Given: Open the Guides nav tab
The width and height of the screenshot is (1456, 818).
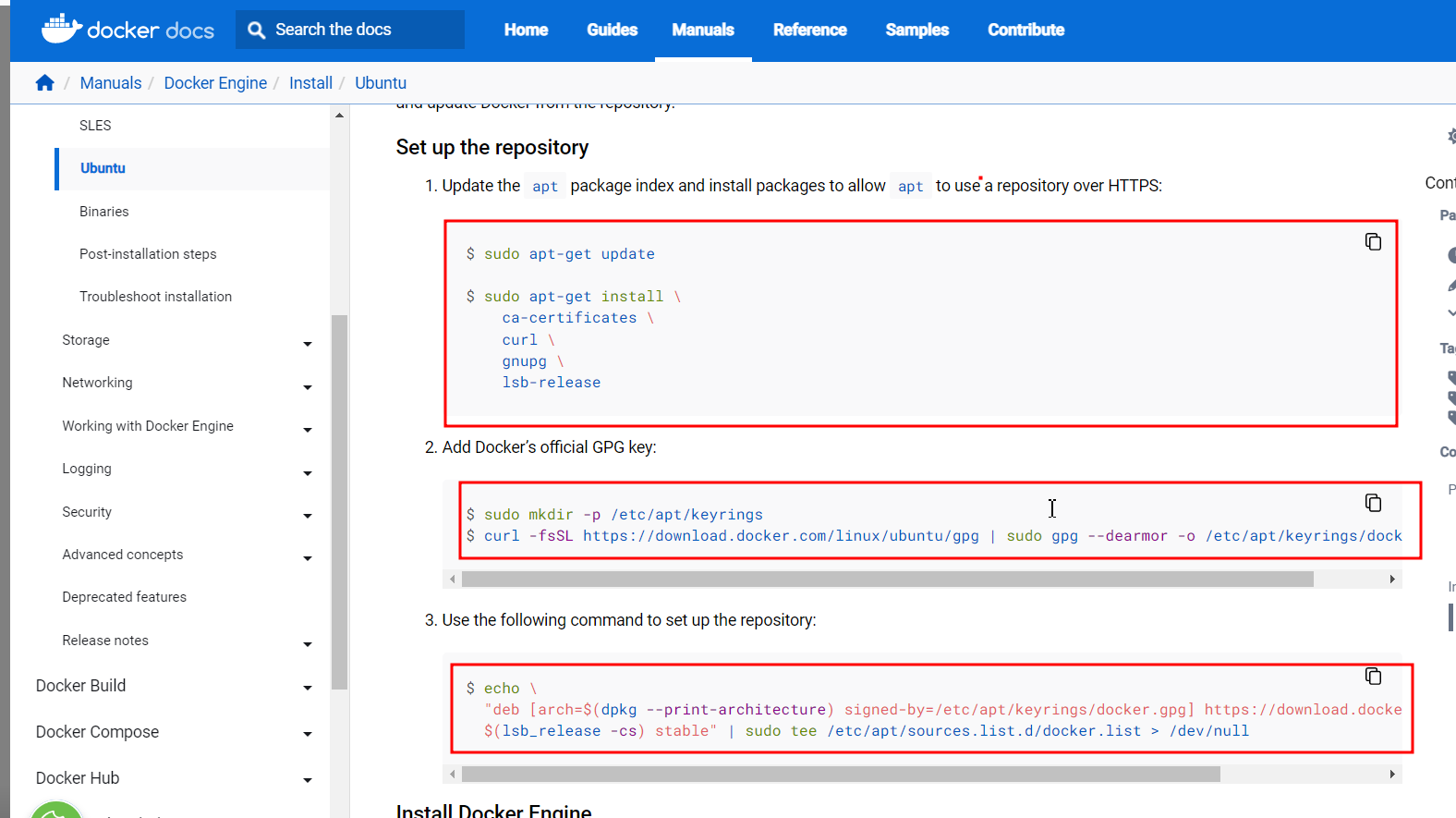Looking at the screenshot, I should pyautogui.click(x=612, y=30).
